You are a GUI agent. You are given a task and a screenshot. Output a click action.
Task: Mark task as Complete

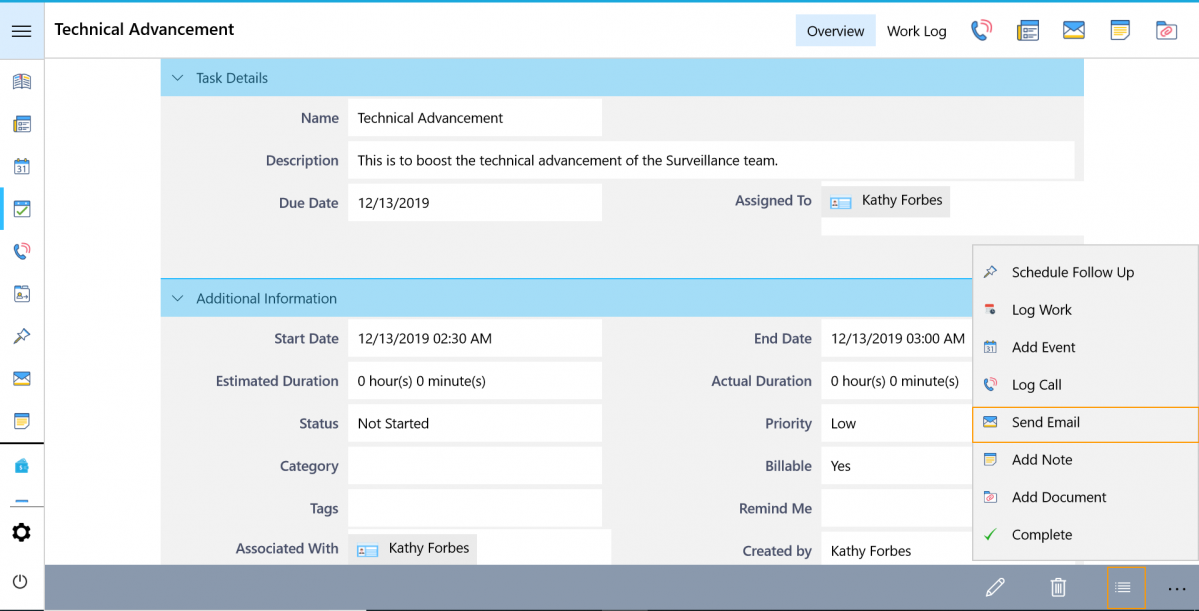[x=1041, y=535]
